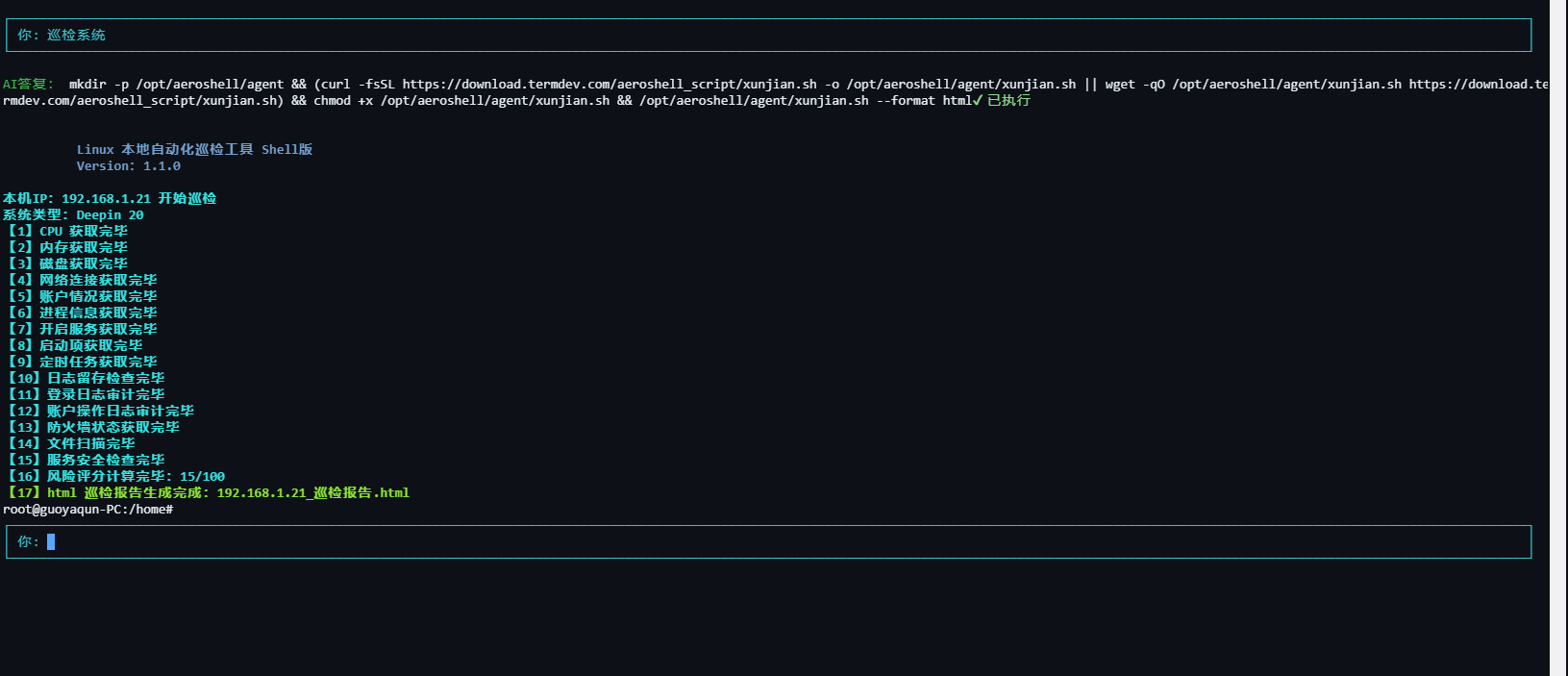Click the '【11】登录日志审计完毕' line
The width and height of the screenshot is (1568, 676).
click(x=85, y=394)
